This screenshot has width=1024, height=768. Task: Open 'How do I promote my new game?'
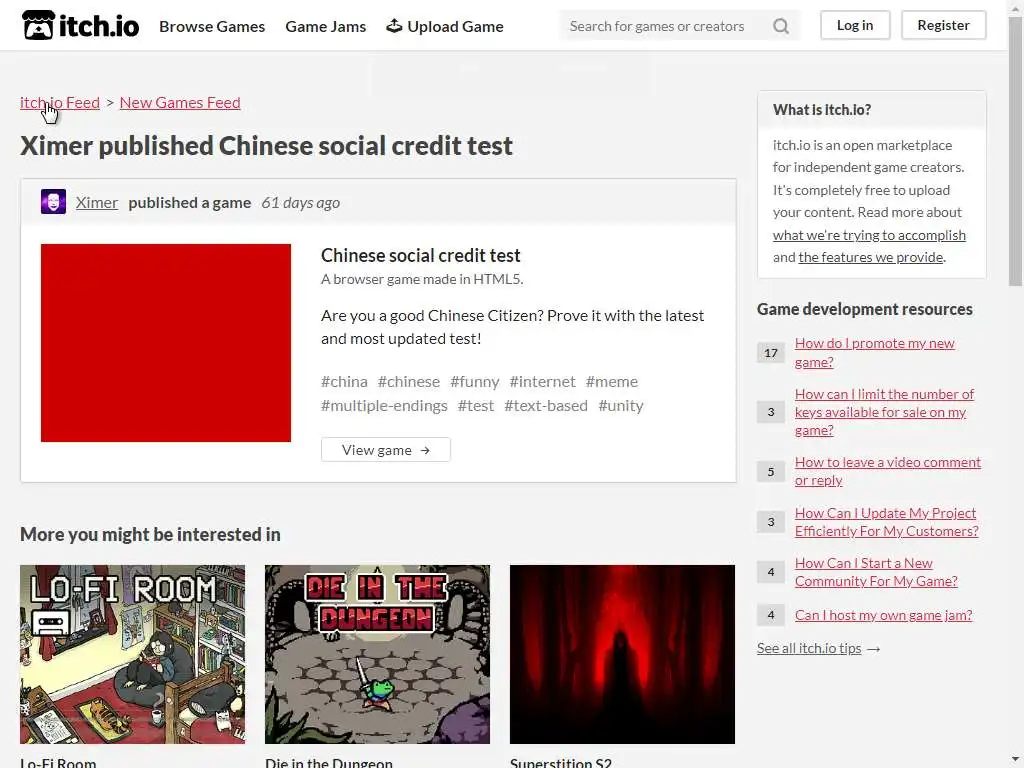(874, 353)
